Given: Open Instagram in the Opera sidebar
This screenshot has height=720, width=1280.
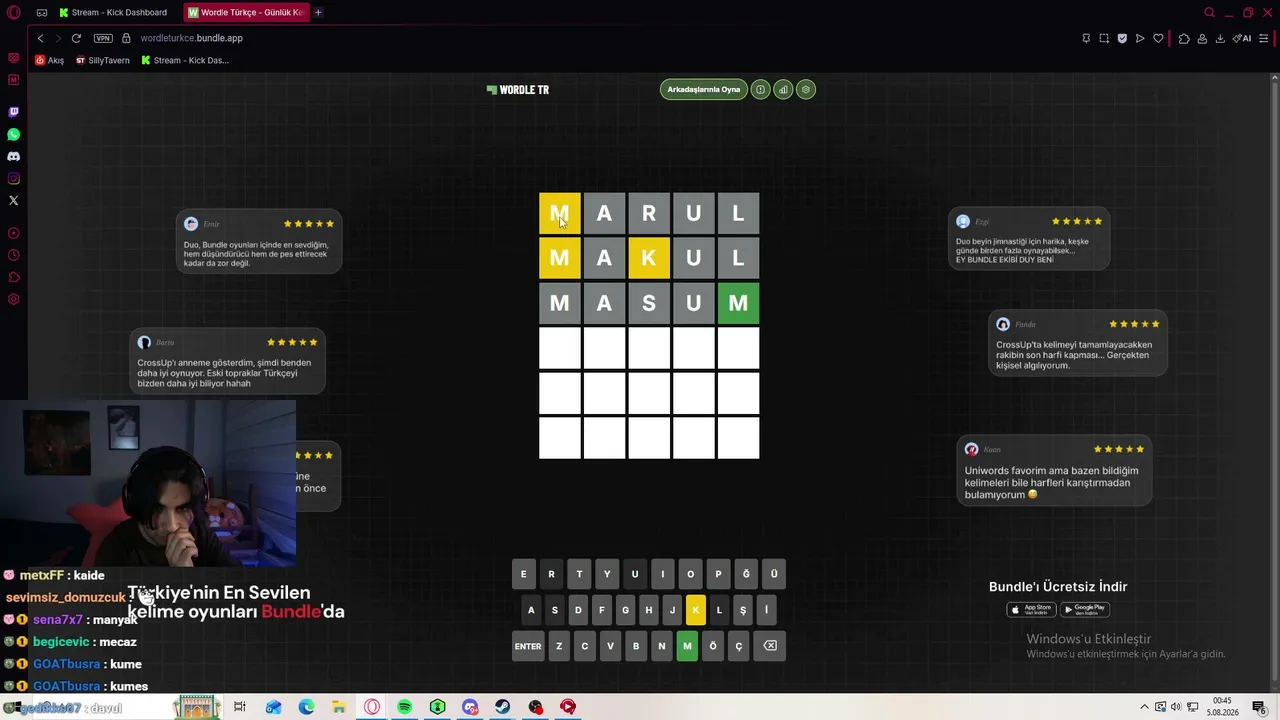Looking at the screenshot, I should [13, 178].
